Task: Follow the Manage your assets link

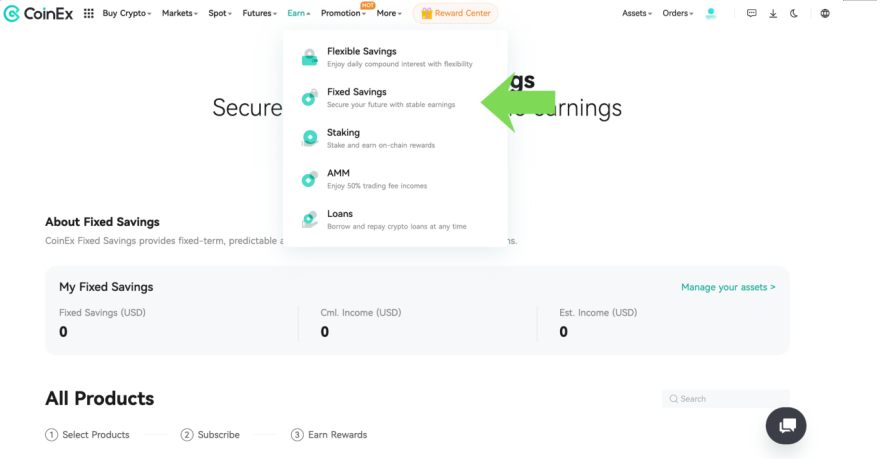Action: 728,287
